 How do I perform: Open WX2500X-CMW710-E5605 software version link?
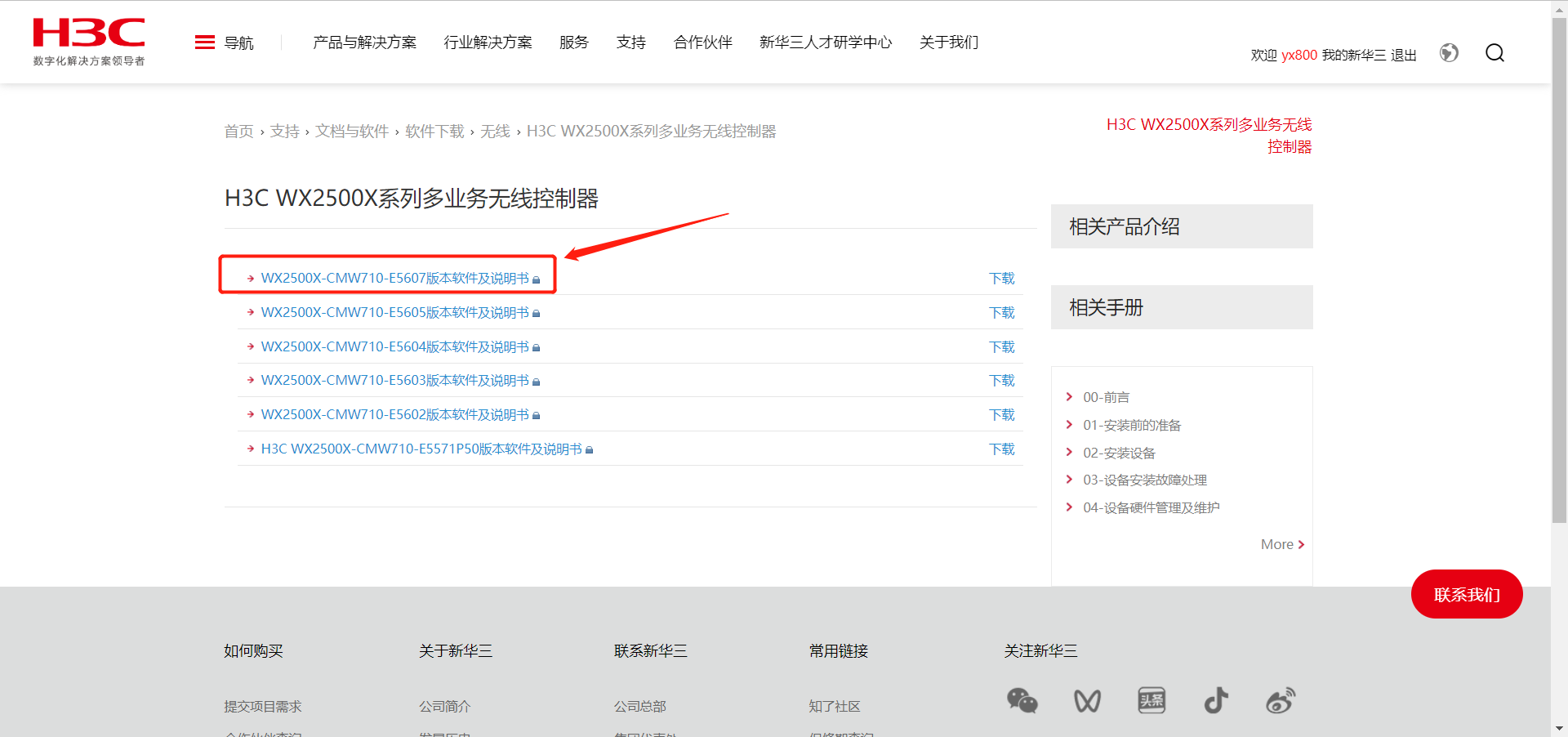395,313
